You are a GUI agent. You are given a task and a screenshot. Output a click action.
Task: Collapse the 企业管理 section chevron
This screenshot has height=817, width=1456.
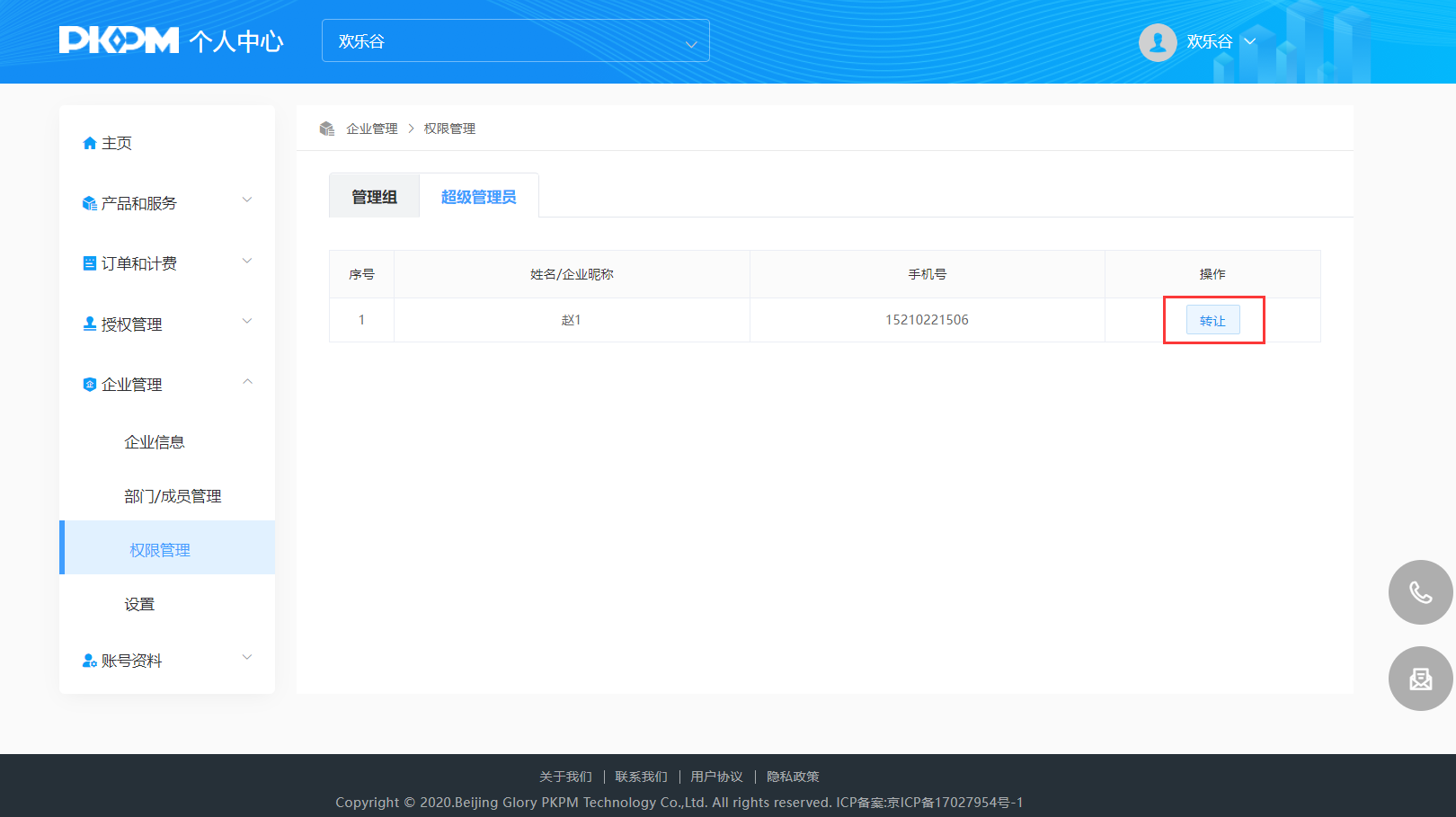[247, 382]
